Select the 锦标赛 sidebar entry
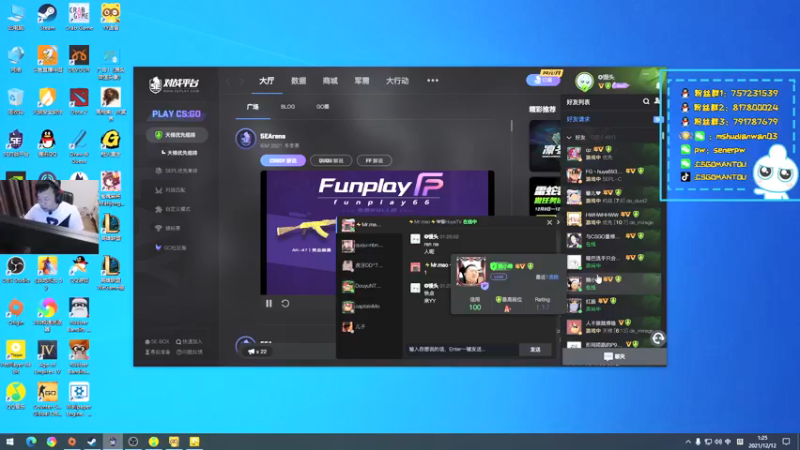Viewport: 800px width, 450px height. 168,228
